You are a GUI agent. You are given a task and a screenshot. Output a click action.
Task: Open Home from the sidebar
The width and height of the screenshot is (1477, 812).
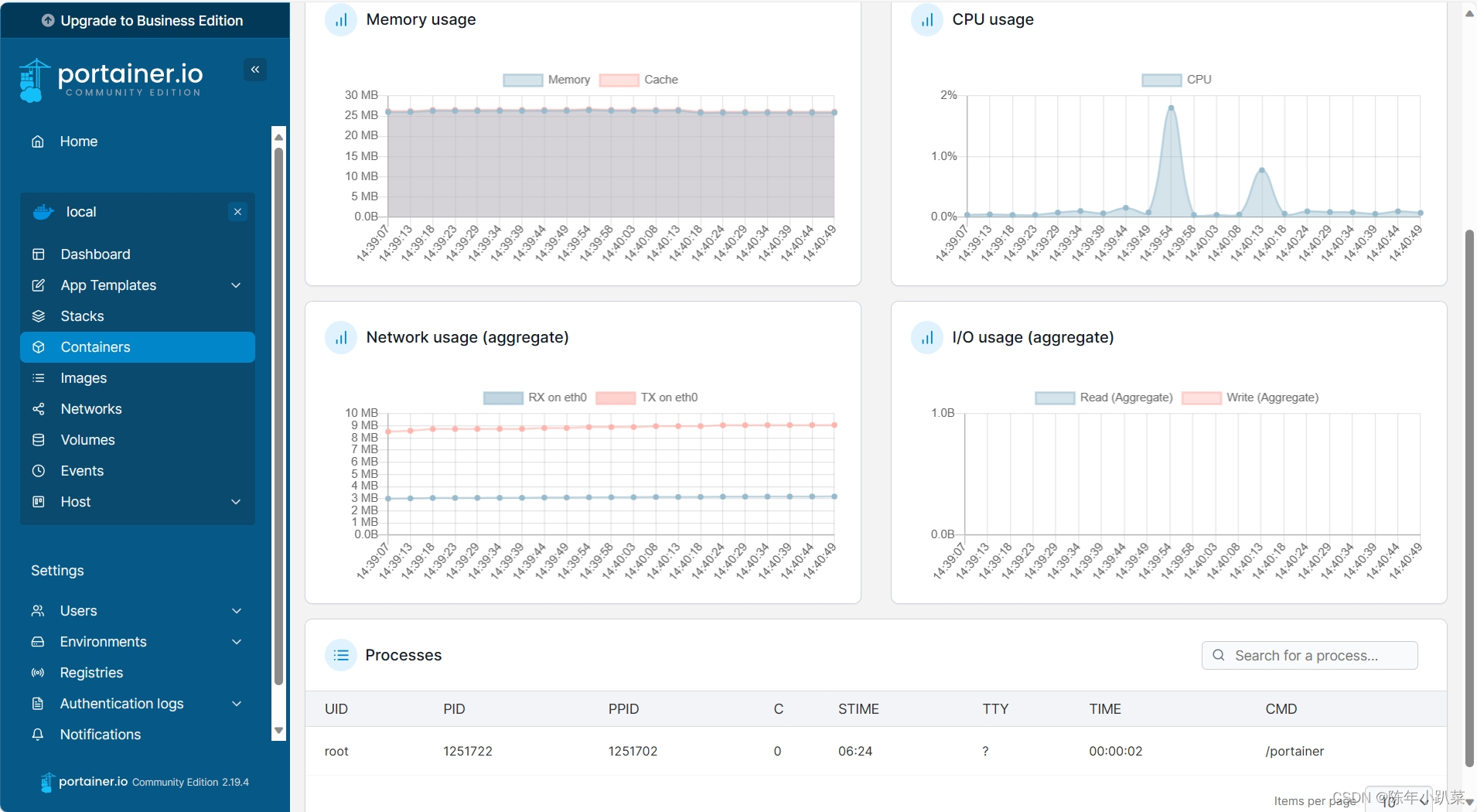(x=78, y=142)
